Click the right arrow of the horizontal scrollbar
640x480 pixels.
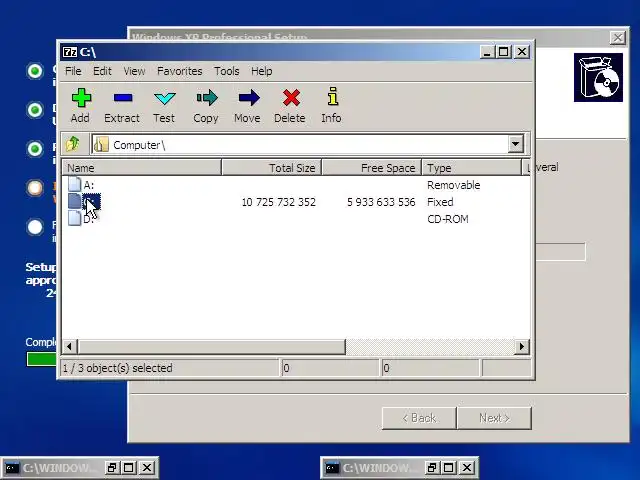(x=522, y=347)
